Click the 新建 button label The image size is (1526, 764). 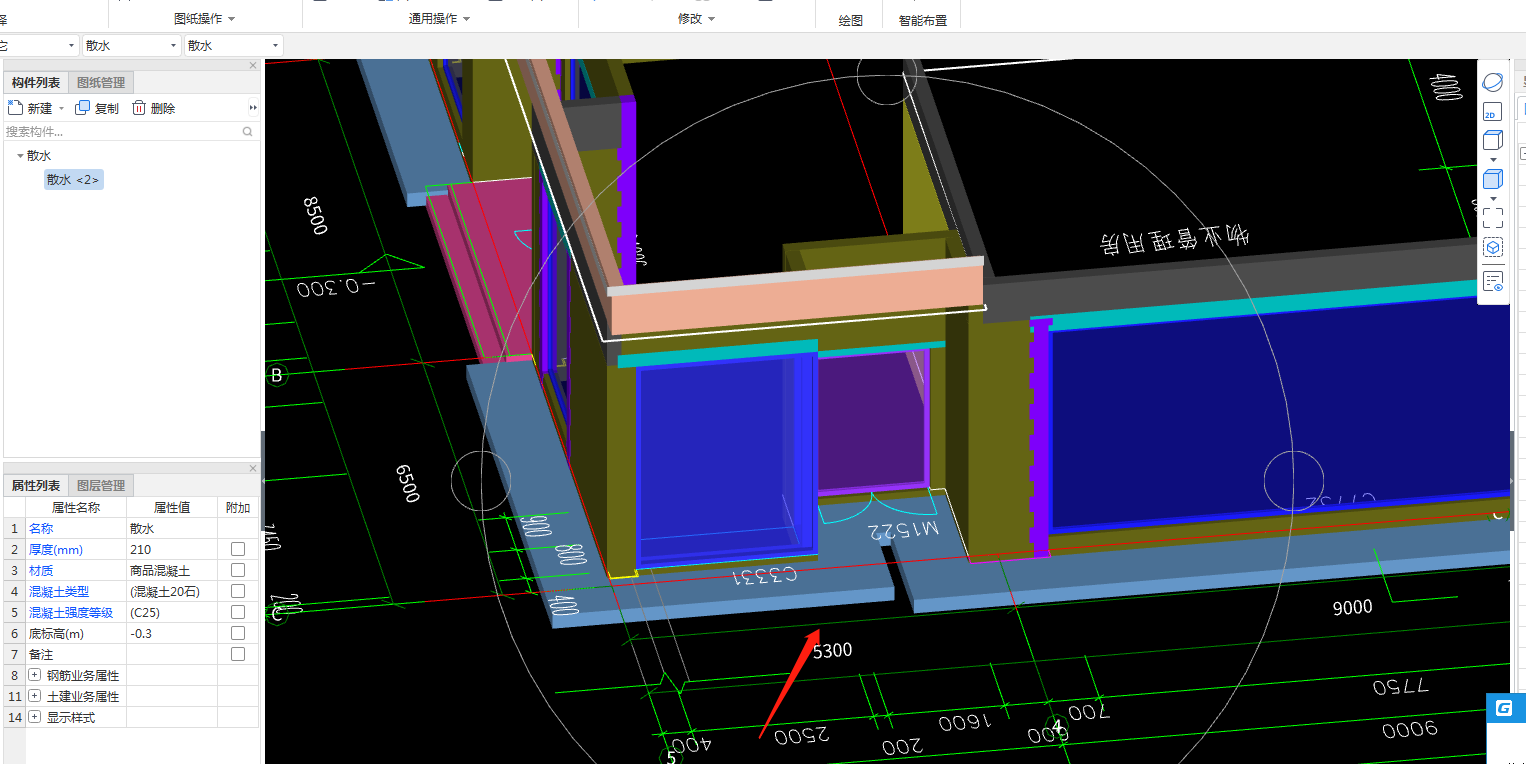pyautogui.click(x=40, y=108)
